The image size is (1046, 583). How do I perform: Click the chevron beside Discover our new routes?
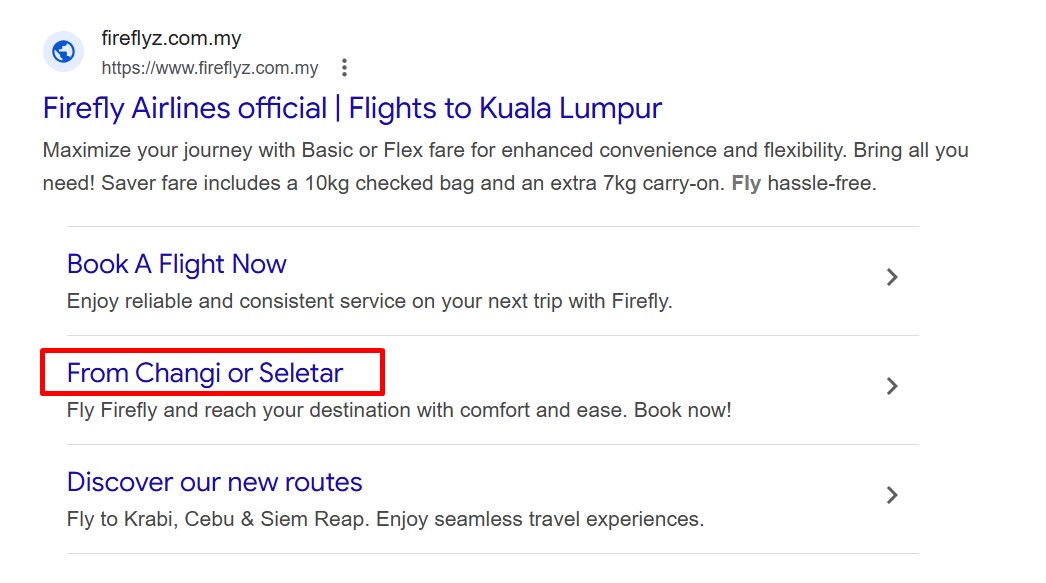[892, 495]
